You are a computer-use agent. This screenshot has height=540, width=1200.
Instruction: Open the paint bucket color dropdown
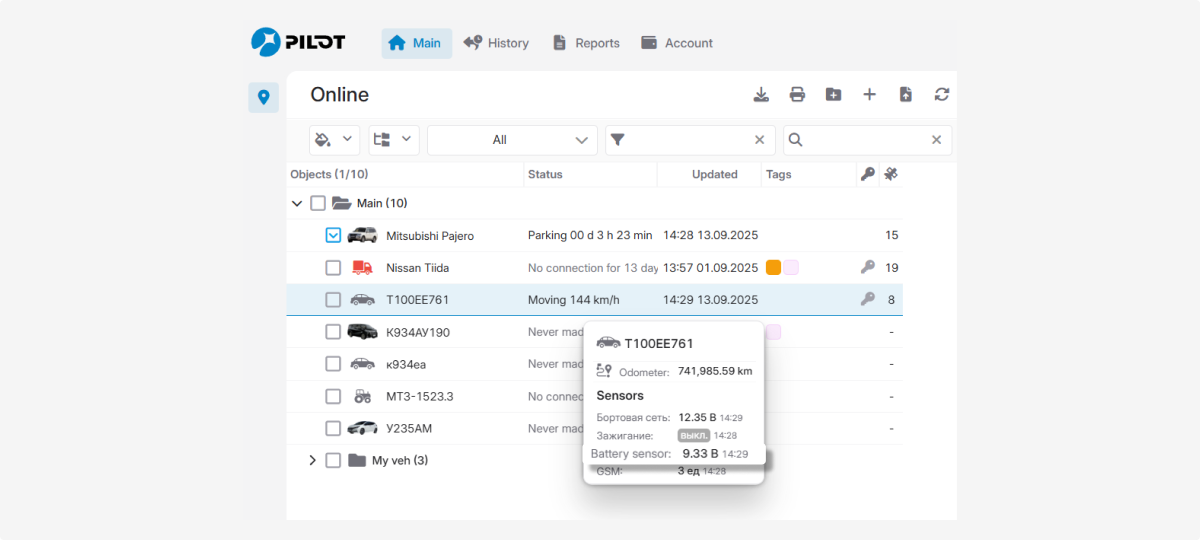(334, 140)
